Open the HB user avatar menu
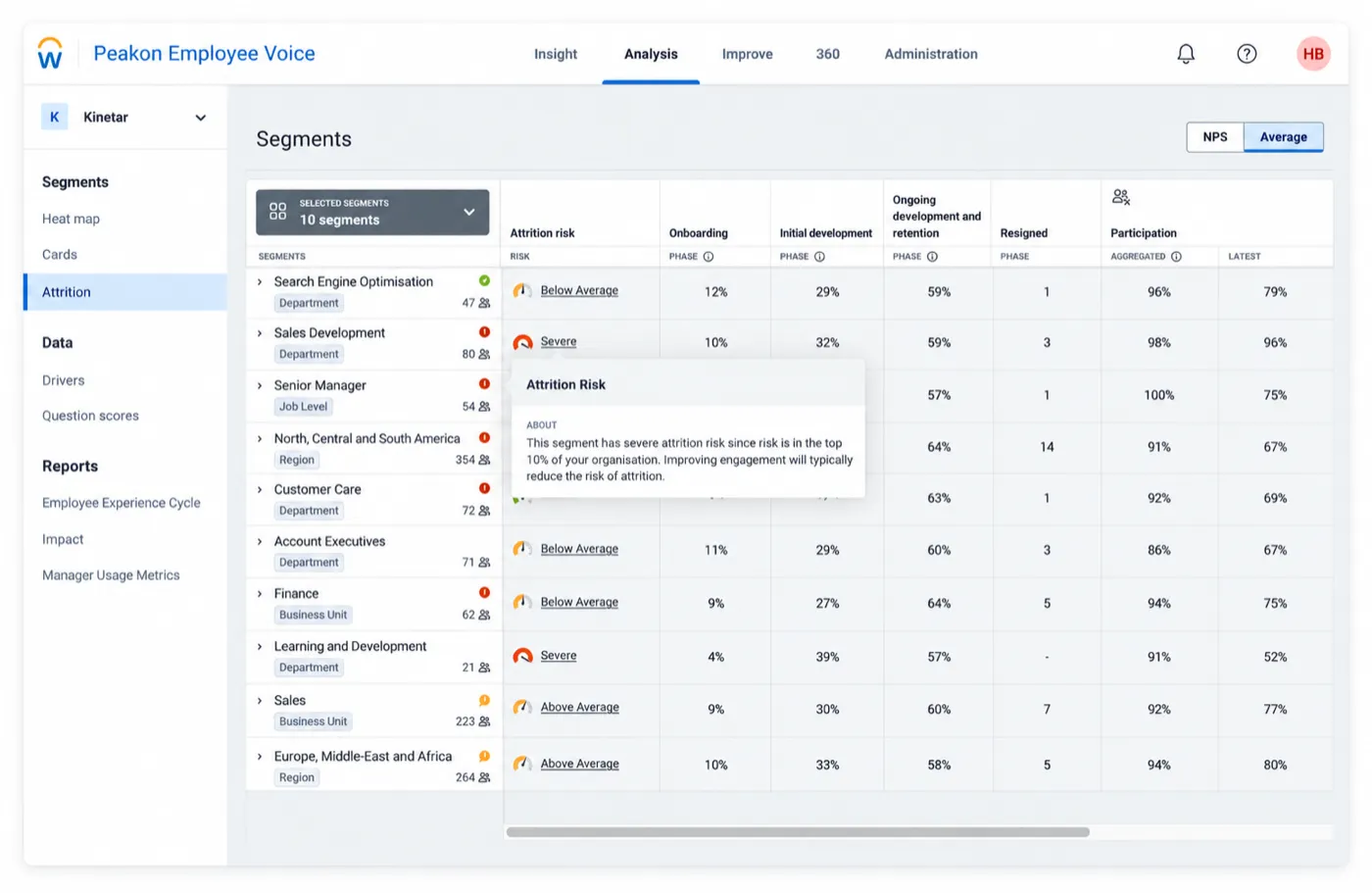The image size is (1372, 893). pyautogui.click(x=1313, y=54)
